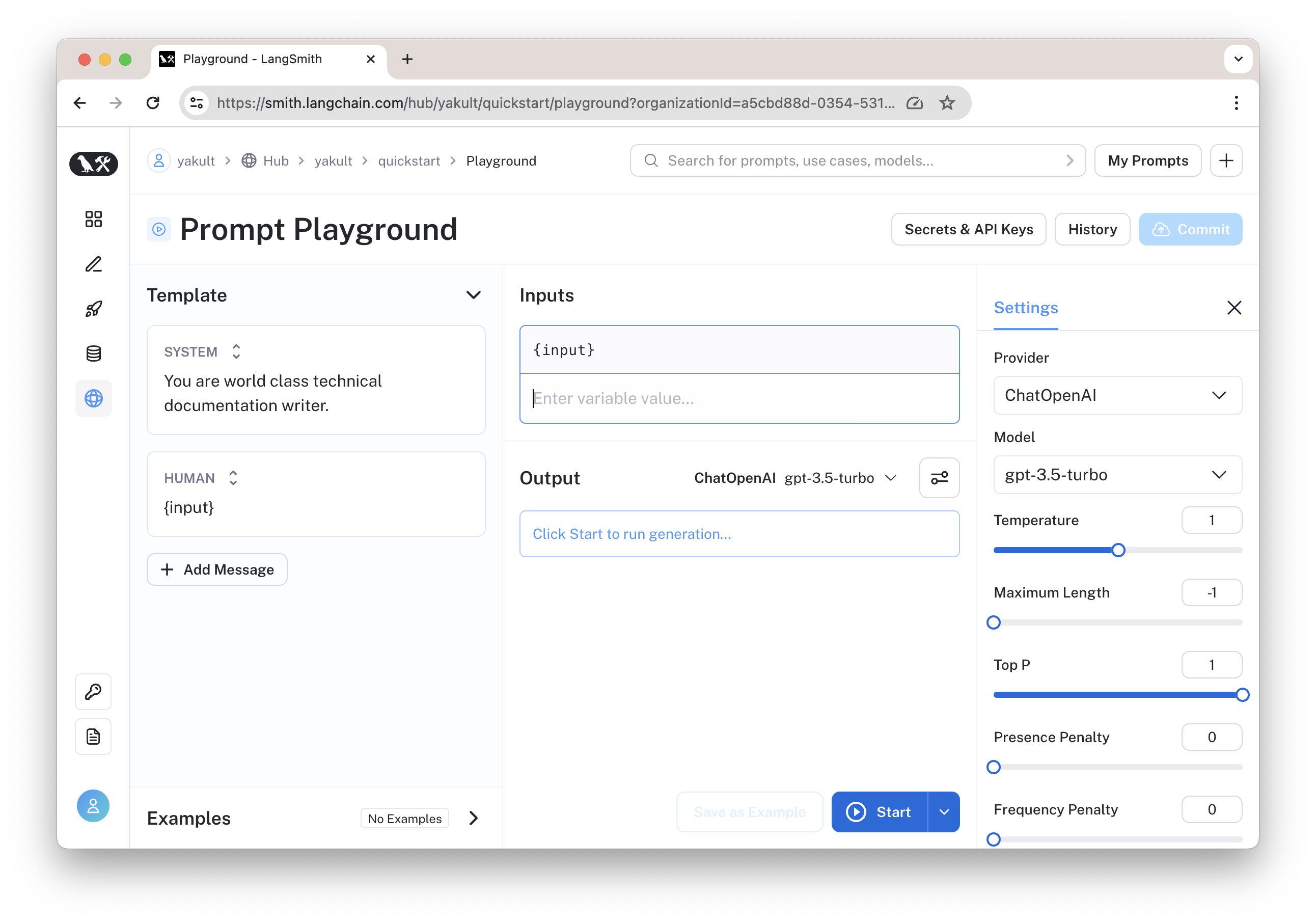1316x924 pixels.
Task: Click the Presence Penalty slider handle
Action: [x=993, y=767]
